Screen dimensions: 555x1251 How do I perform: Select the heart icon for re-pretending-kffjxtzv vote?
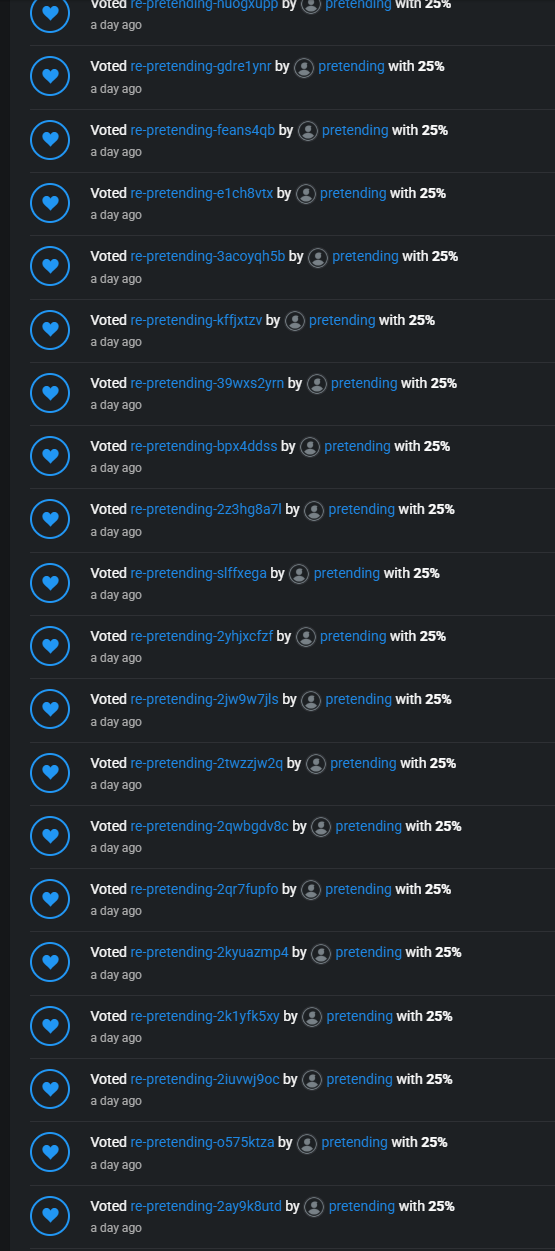click(x=50, y=330)
